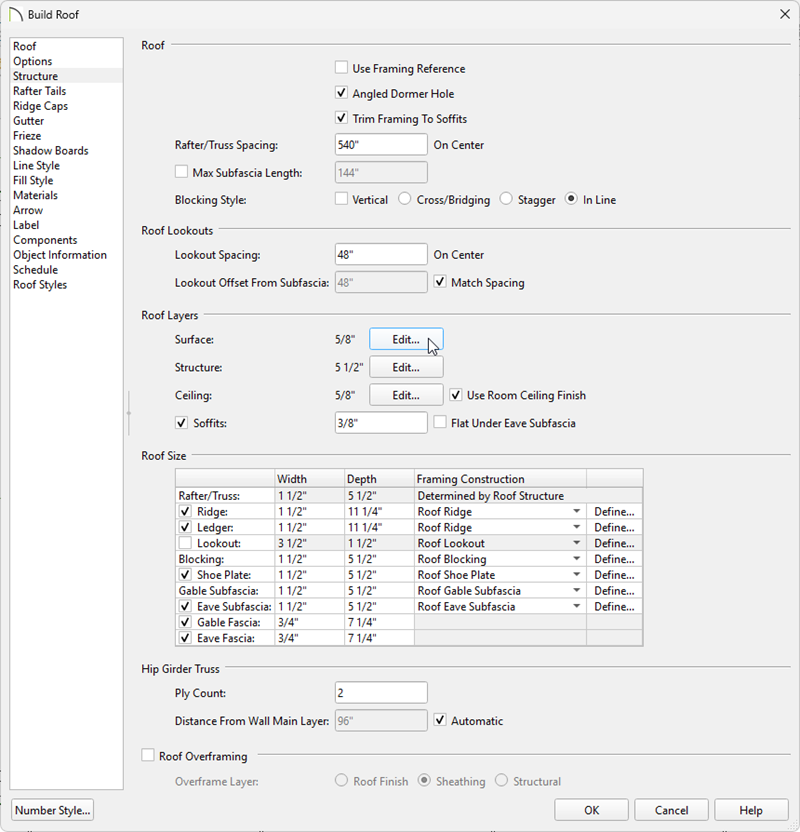The width and height of the screenshot is (800, 832).
Task: Check the Vertical blocking option
Action: pos(342,199)
